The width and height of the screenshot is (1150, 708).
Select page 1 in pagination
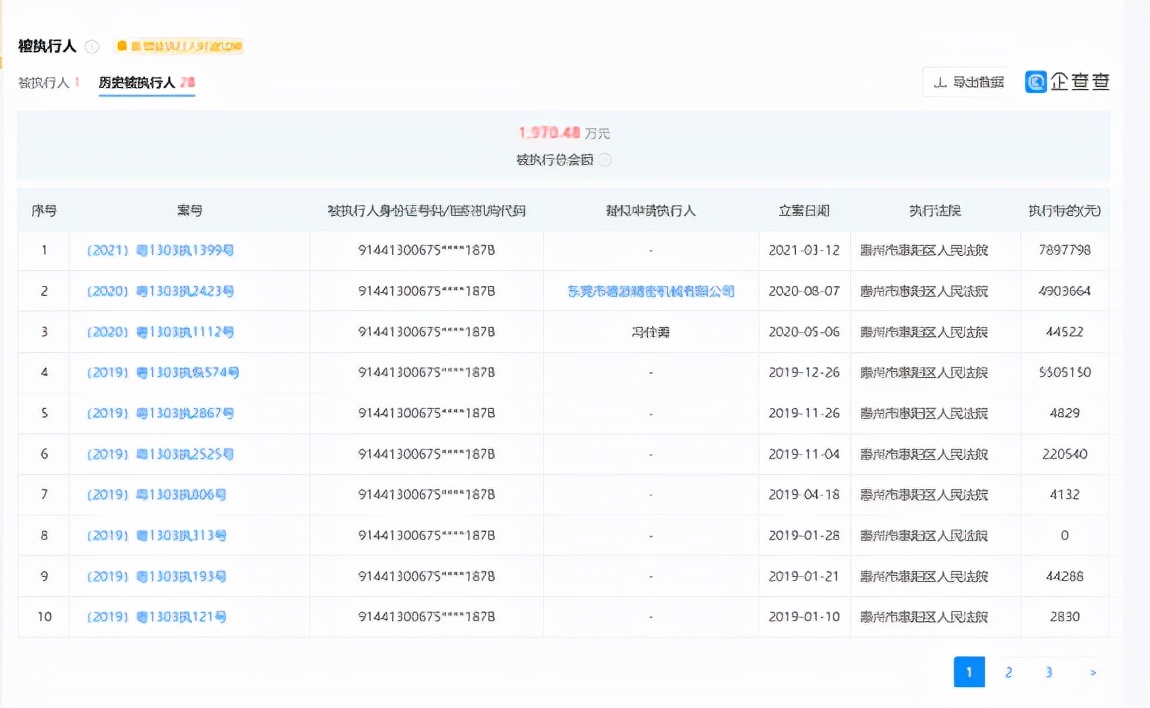click(968, 672)
